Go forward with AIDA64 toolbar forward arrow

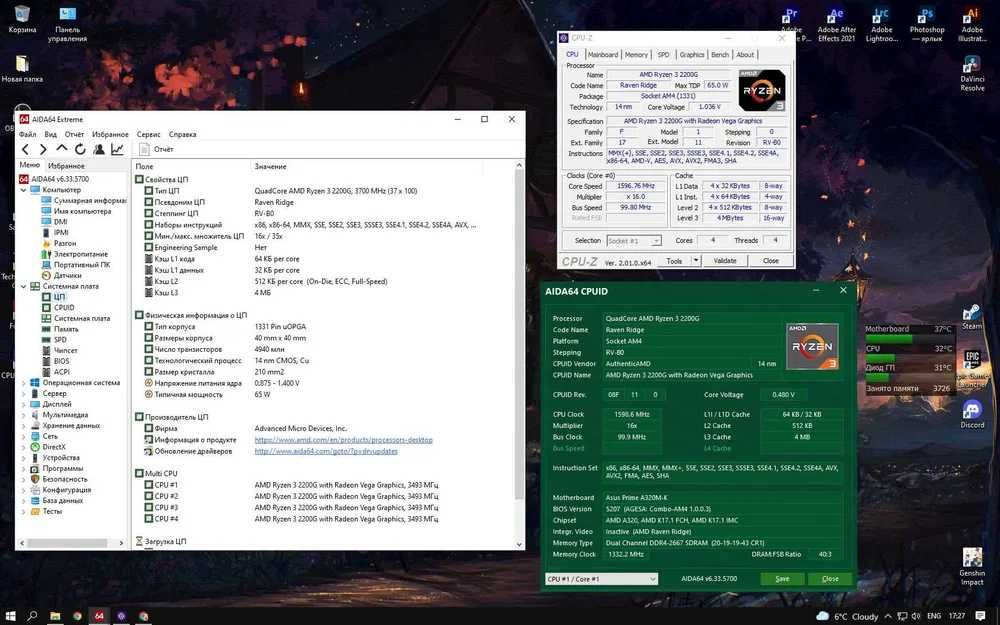(43, 149)
